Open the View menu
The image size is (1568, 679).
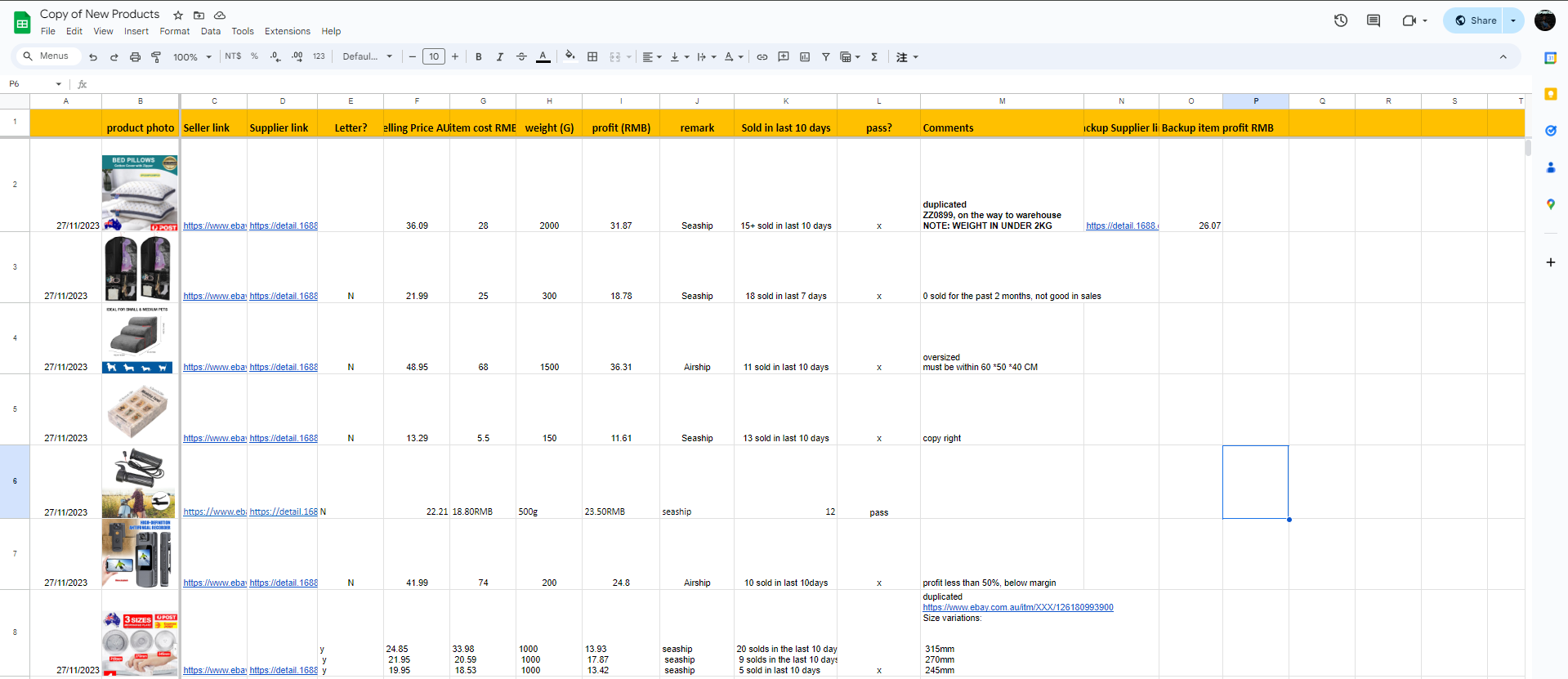click(x=104, y=31)
